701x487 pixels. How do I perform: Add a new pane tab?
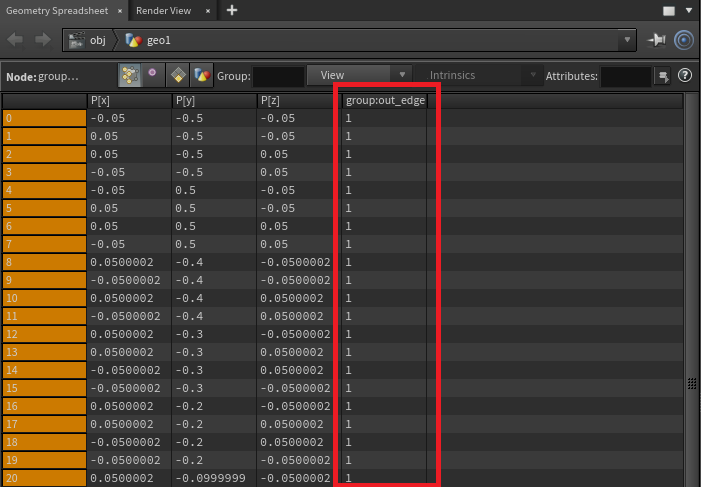point(232,10)
